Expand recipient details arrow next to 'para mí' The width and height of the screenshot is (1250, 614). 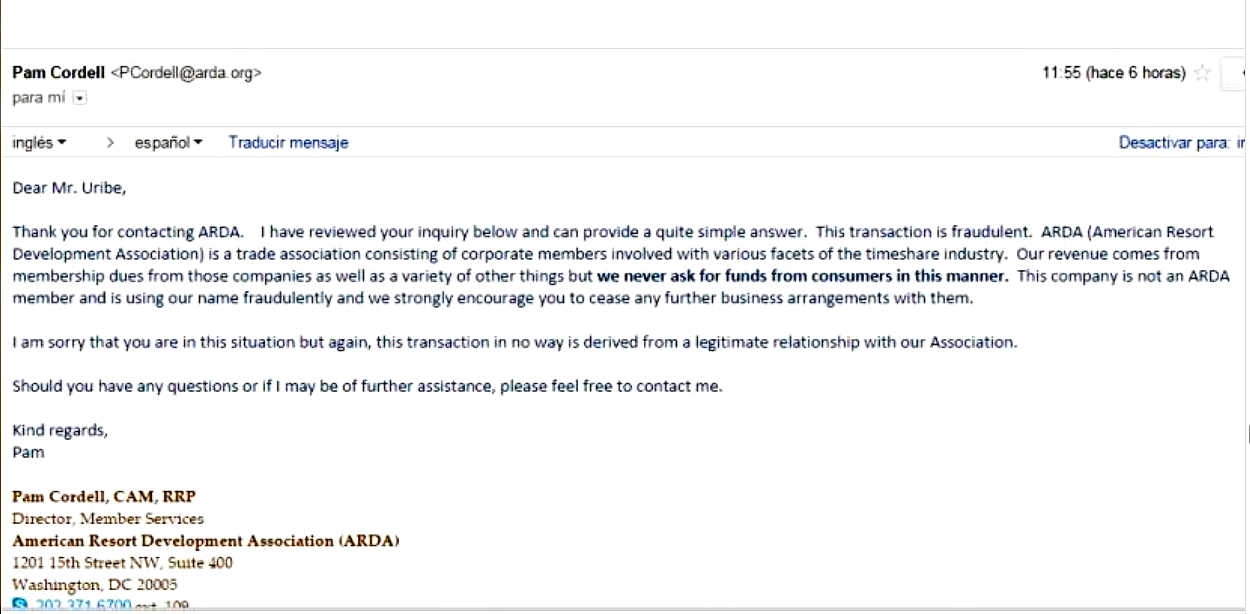click(x=80, y=98)
